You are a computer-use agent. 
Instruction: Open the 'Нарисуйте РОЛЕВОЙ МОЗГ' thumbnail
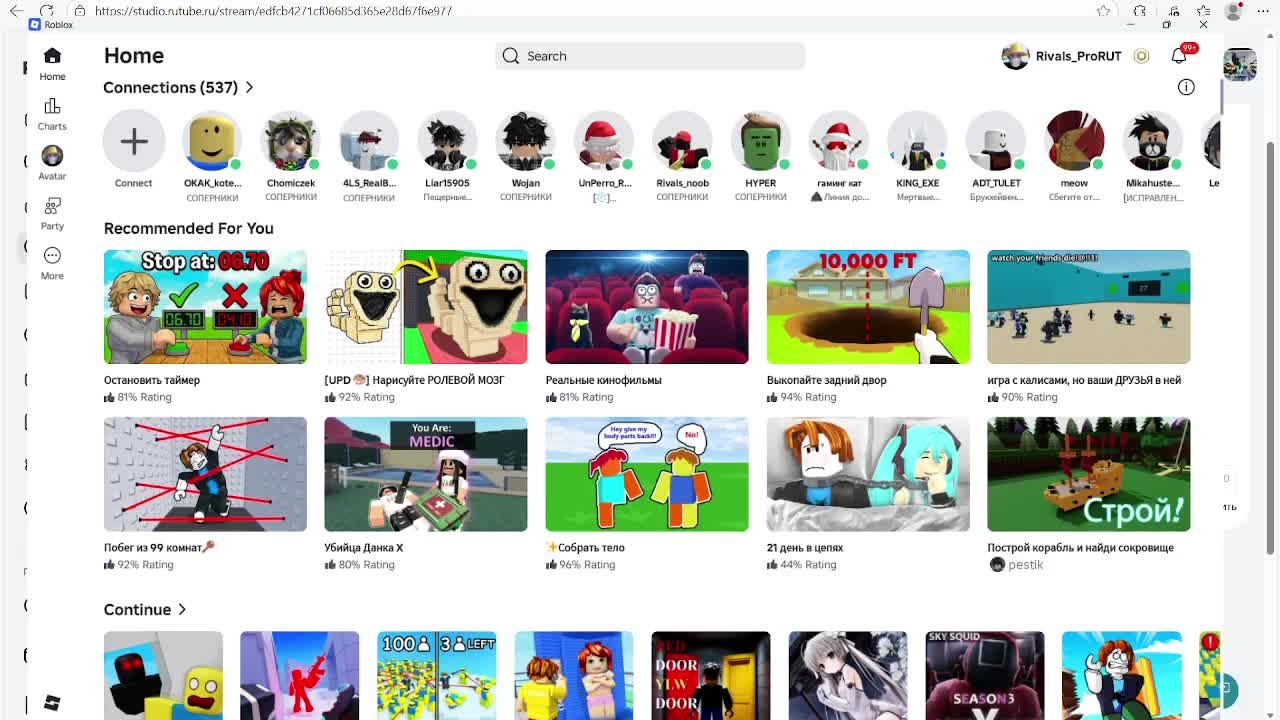click(426, 307)
